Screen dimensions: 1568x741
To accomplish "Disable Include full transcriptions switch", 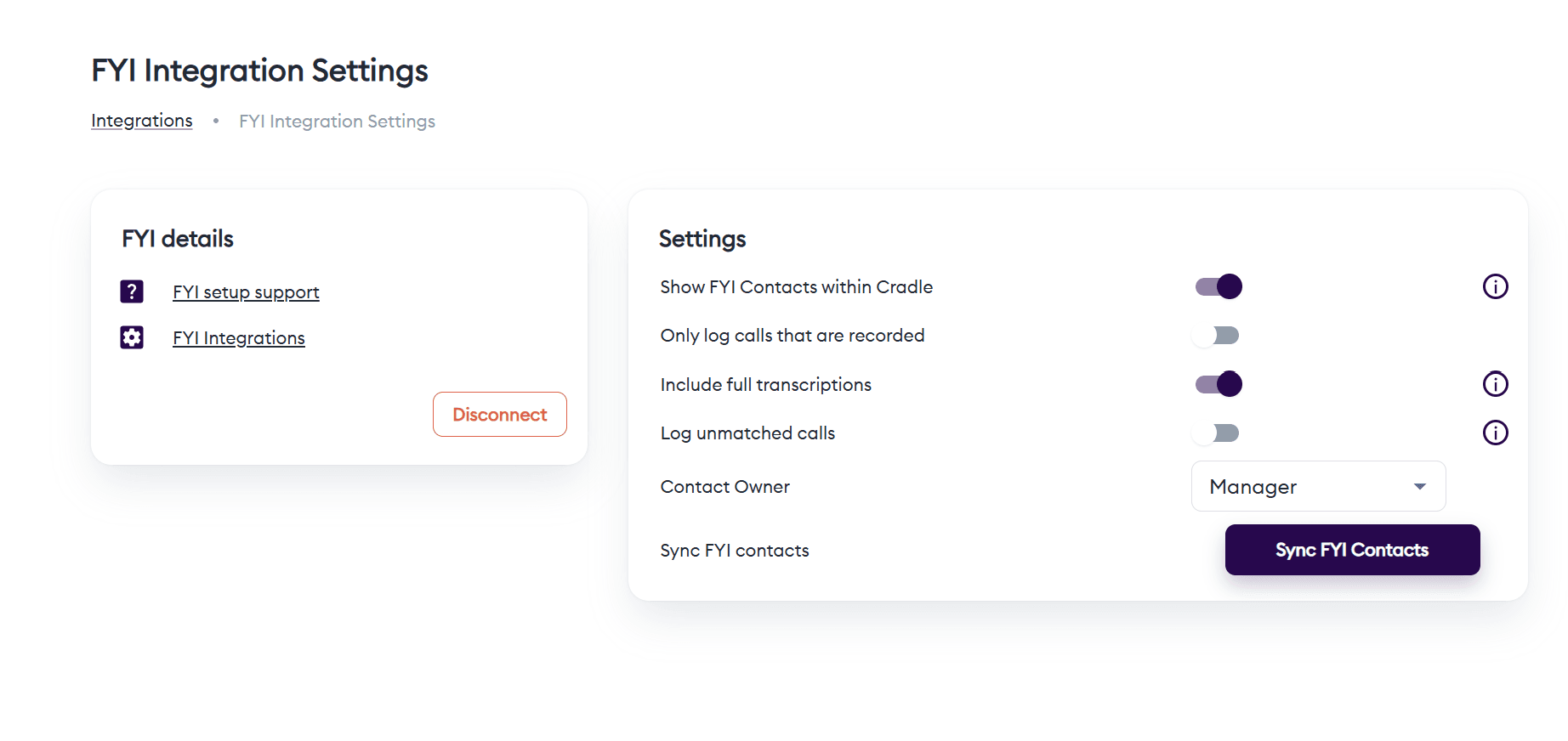I will click(x=1218, y=384).
